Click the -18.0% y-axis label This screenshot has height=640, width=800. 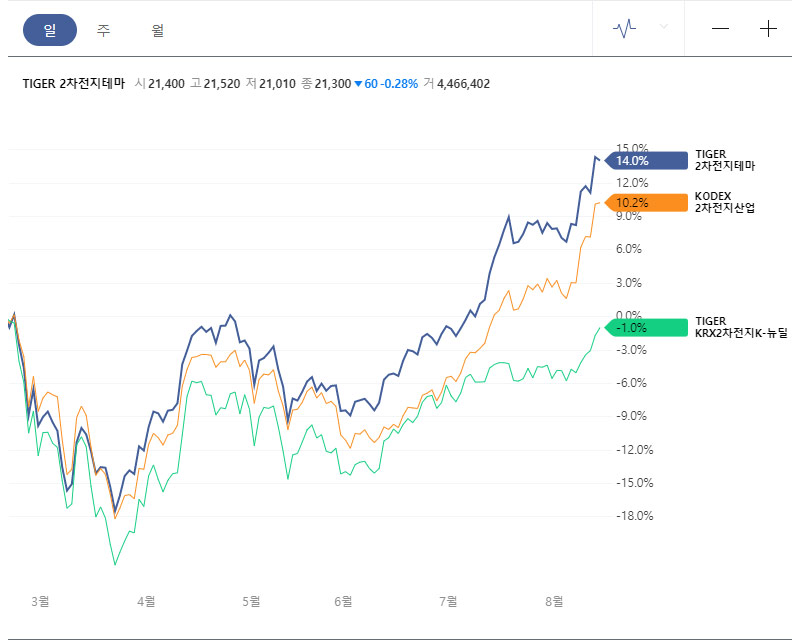(634, 516)
